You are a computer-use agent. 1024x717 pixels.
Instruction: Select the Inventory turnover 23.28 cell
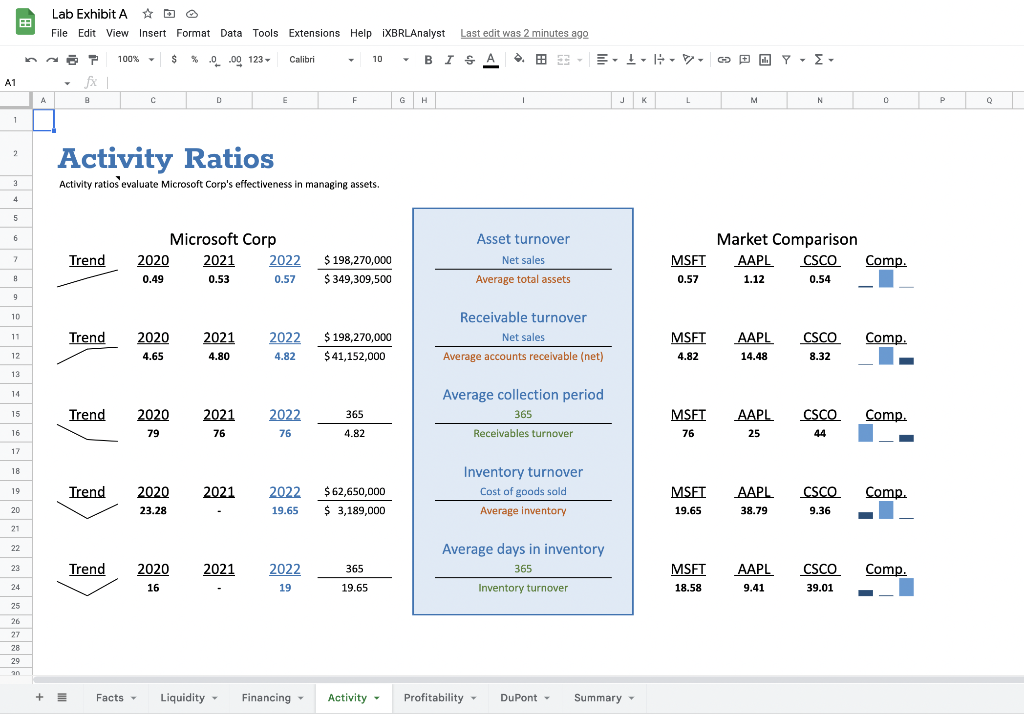(x=153, y=510)
